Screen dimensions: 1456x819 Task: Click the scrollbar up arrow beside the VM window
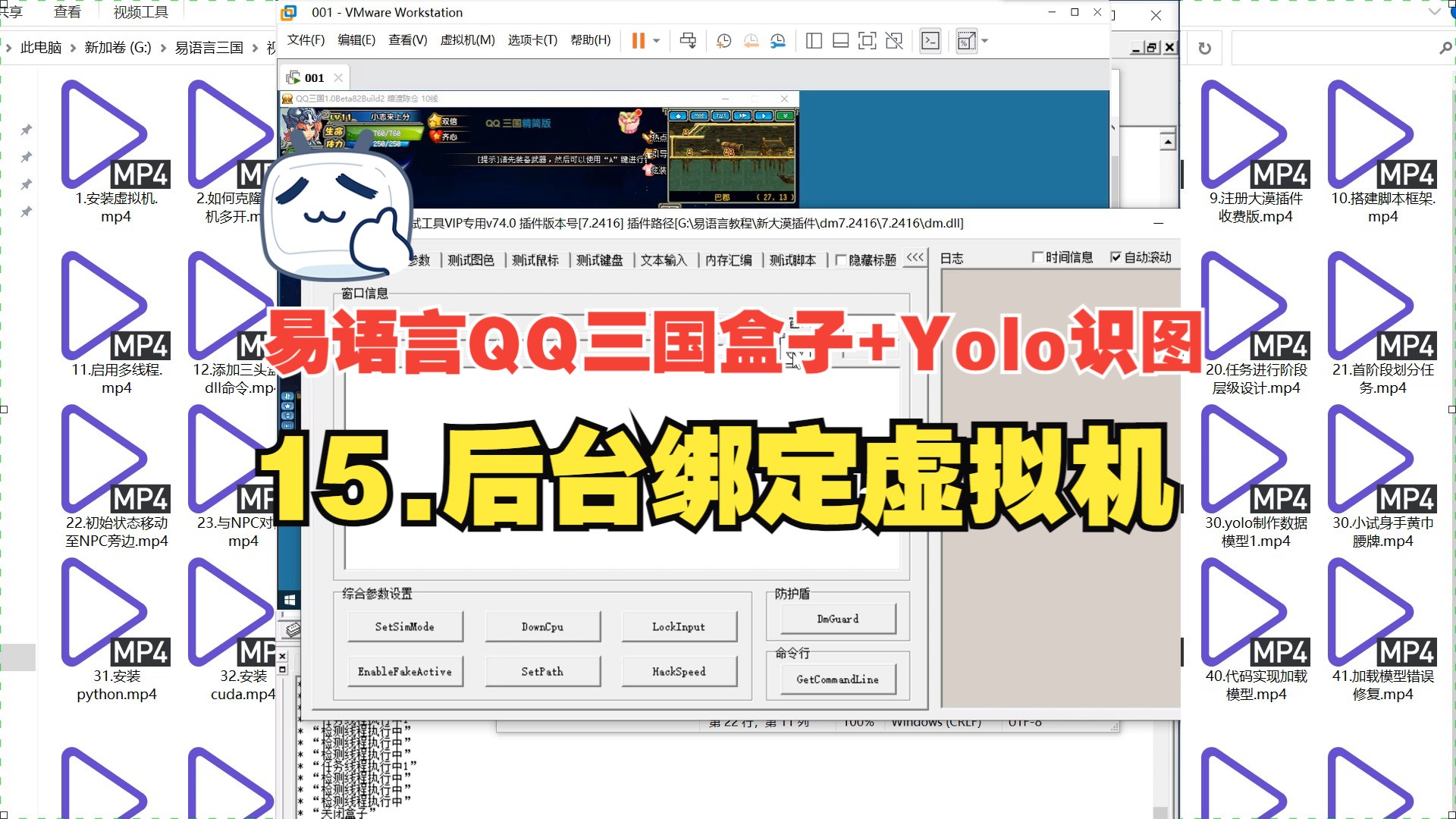pos(1168,142)
